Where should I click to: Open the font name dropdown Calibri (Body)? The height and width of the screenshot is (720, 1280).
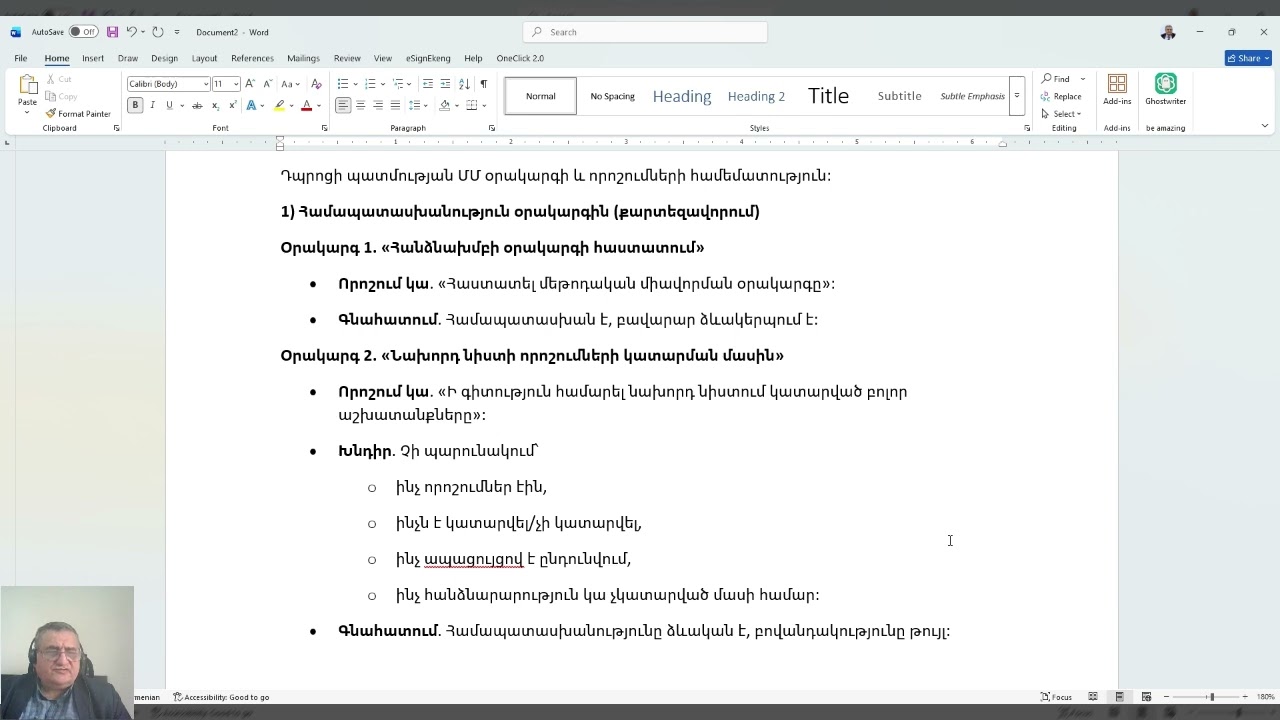coord(206,84)
